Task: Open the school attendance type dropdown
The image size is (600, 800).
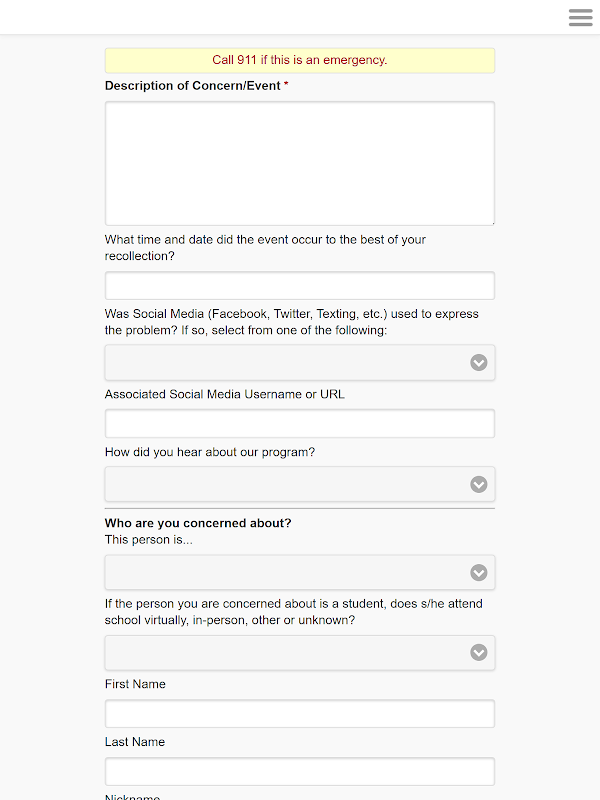Action: click(x=299, y=653)
